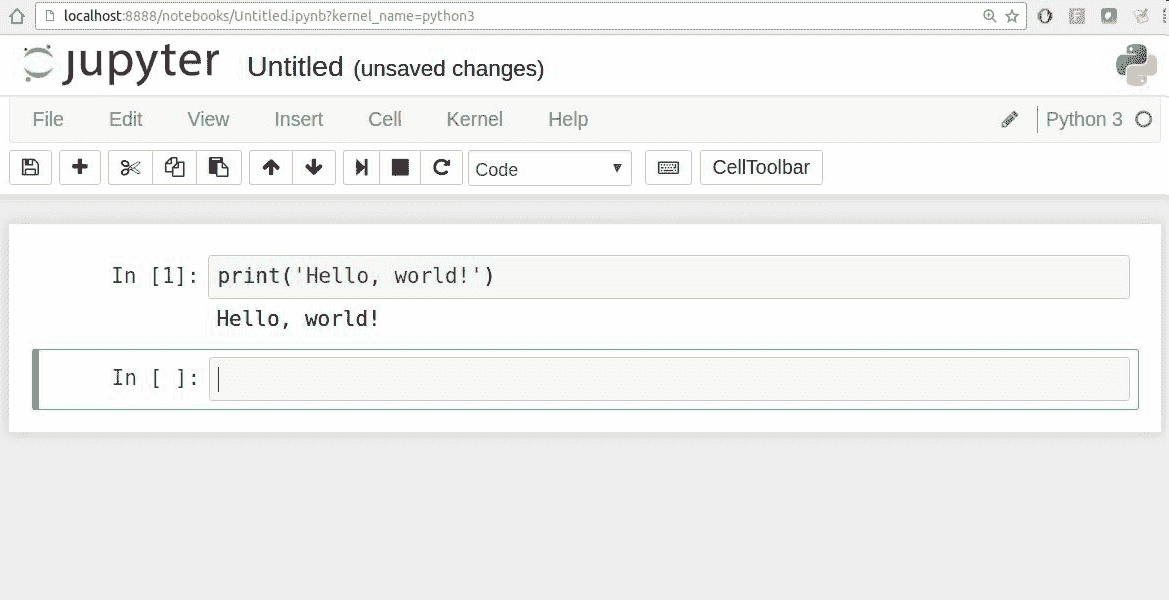1169x600 pixels.
Task: Insert a new cell with the plus icon
Action: tap(80, 167)
